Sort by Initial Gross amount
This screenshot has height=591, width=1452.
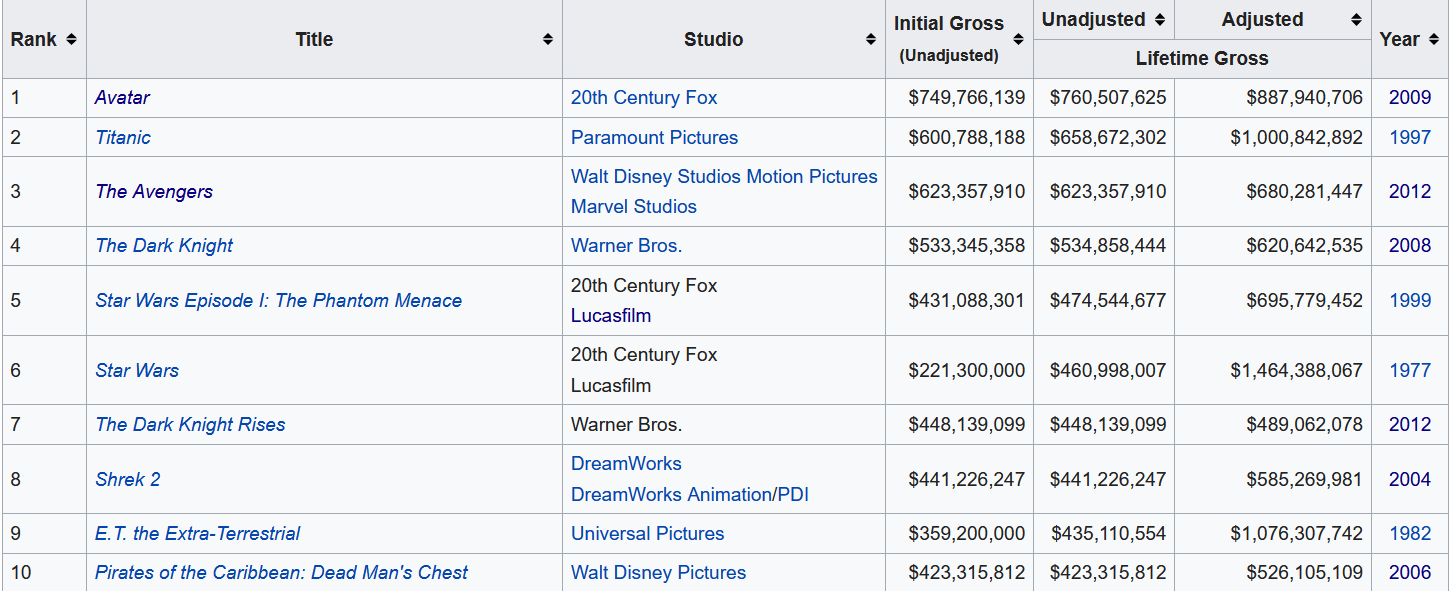[x=1017, y=39]
